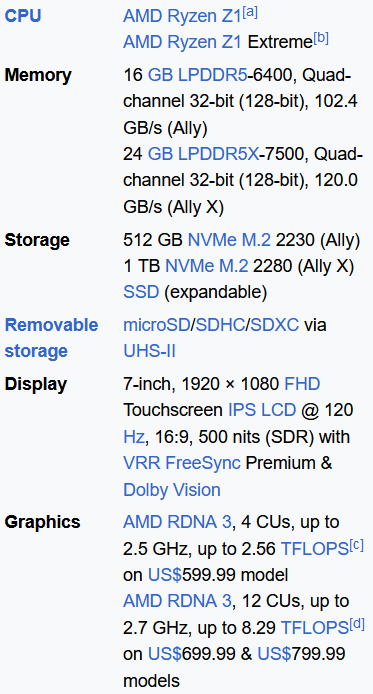373x694 pixels.
Task: Open the Removable storage label link
Action: (x=51, y=338)
